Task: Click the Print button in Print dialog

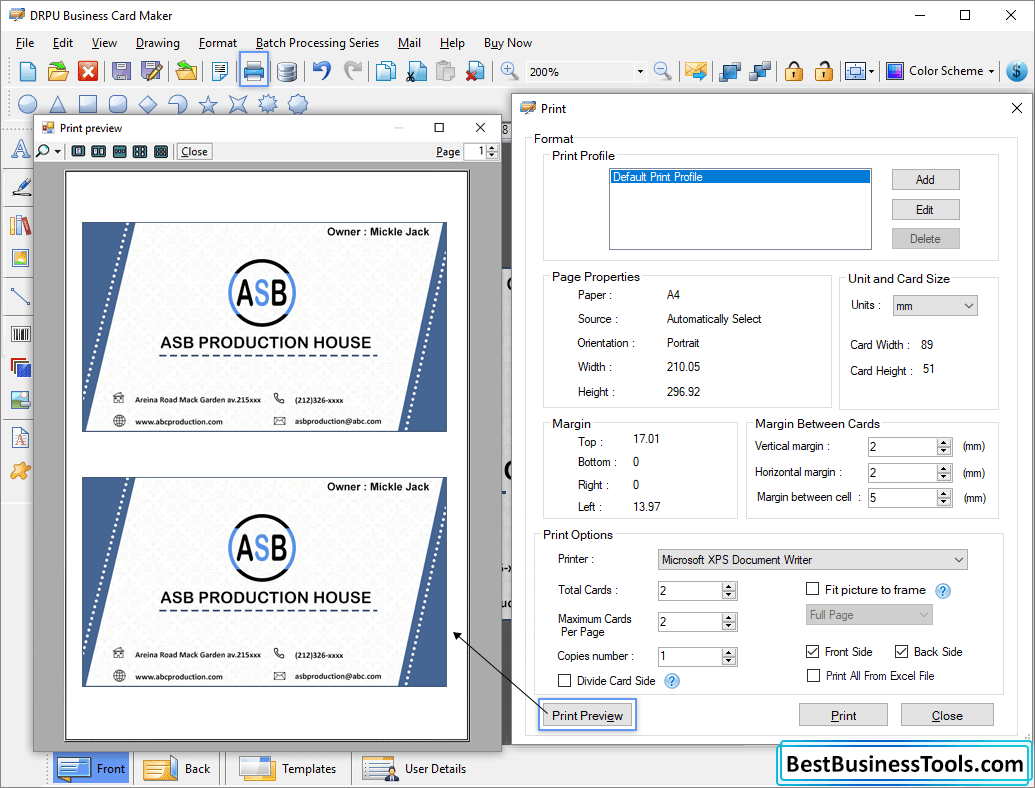Action: click(x=843, y=715)
